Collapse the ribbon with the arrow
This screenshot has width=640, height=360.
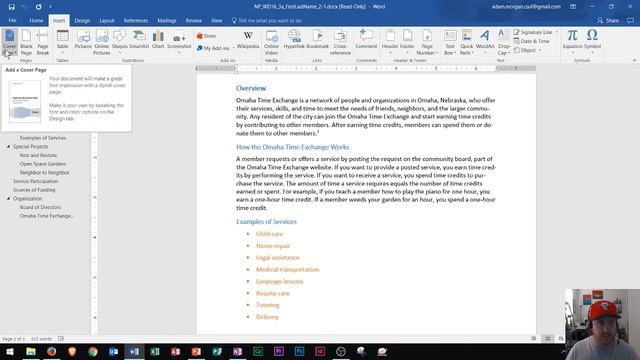click(x=634, y=60)
